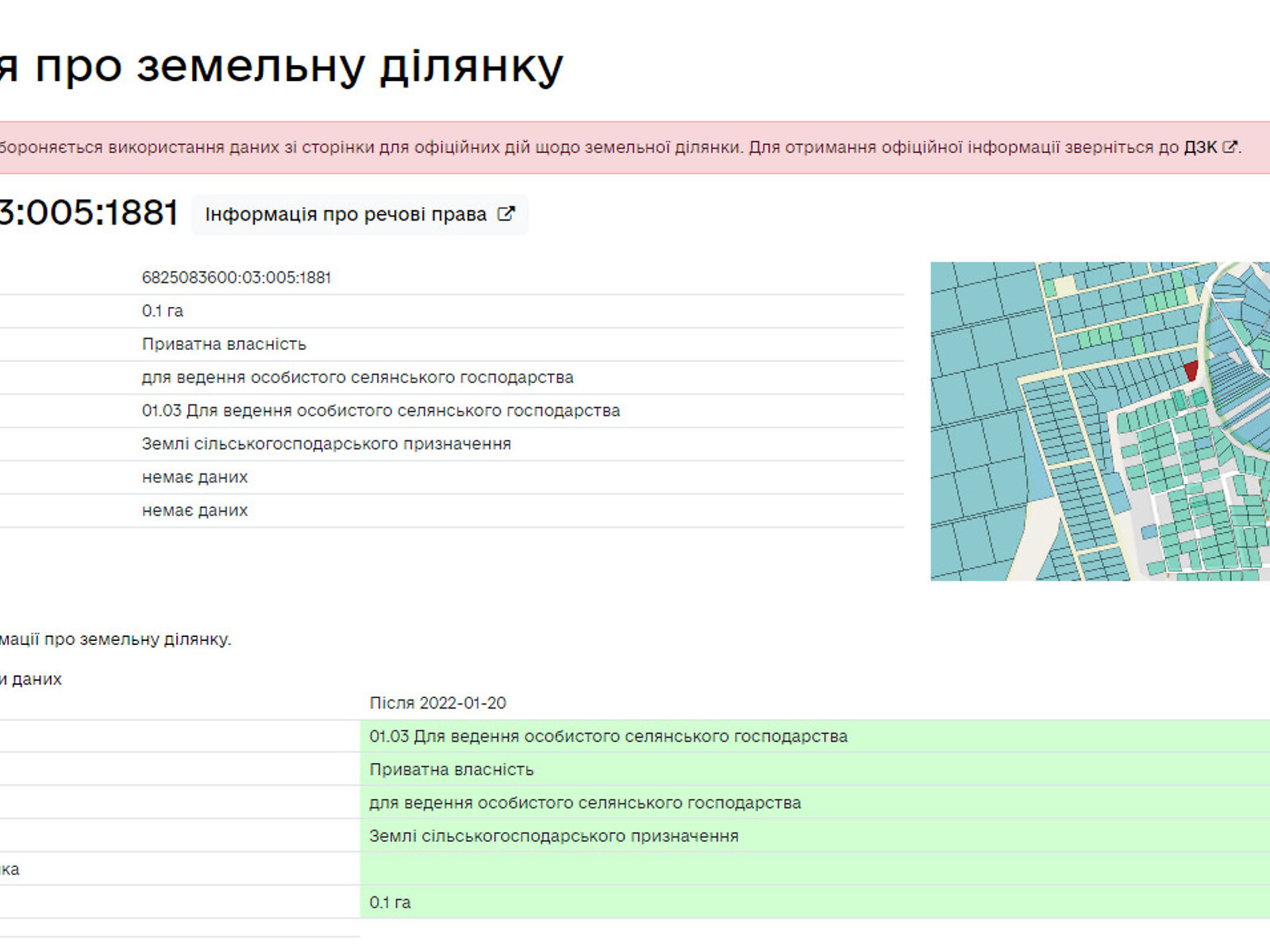
Task: Select cadastral number 6825083600:03:005:1881 text
Action: tap(237, 278)
